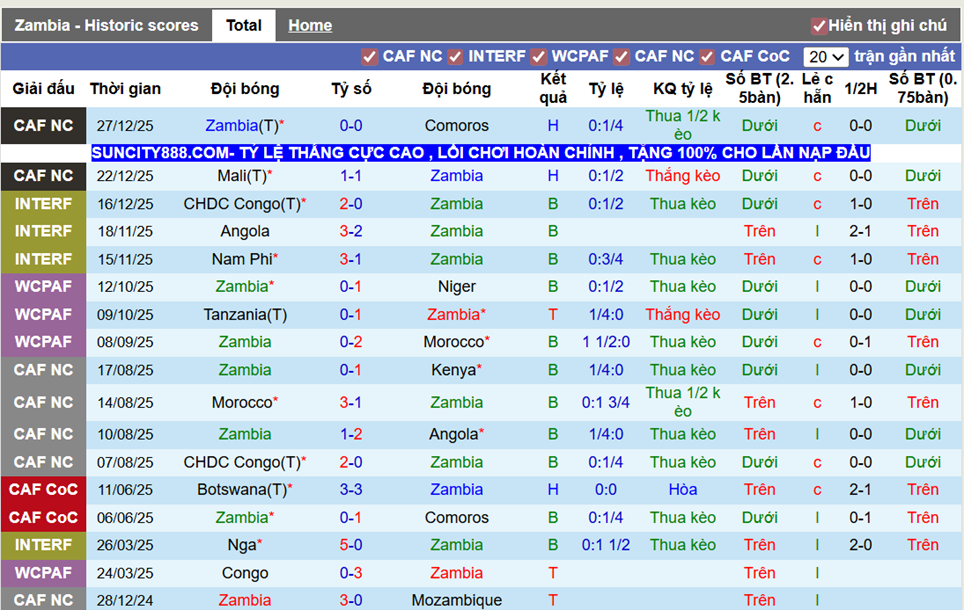Click the Trên value in Số BT column 26/03/25
Viewport: 964px width, 610px height.
click(x=759, y=545)
